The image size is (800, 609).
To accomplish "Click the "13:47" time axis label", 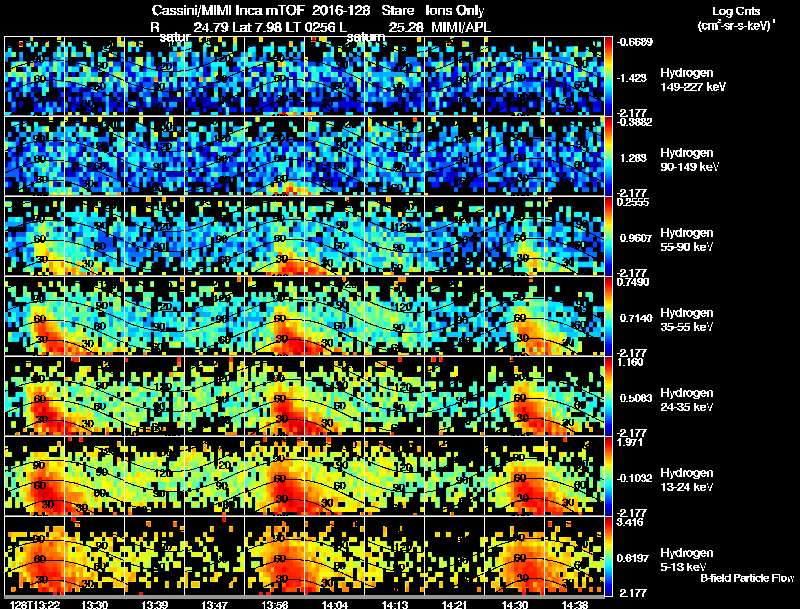I will click(x=215, y=604).
